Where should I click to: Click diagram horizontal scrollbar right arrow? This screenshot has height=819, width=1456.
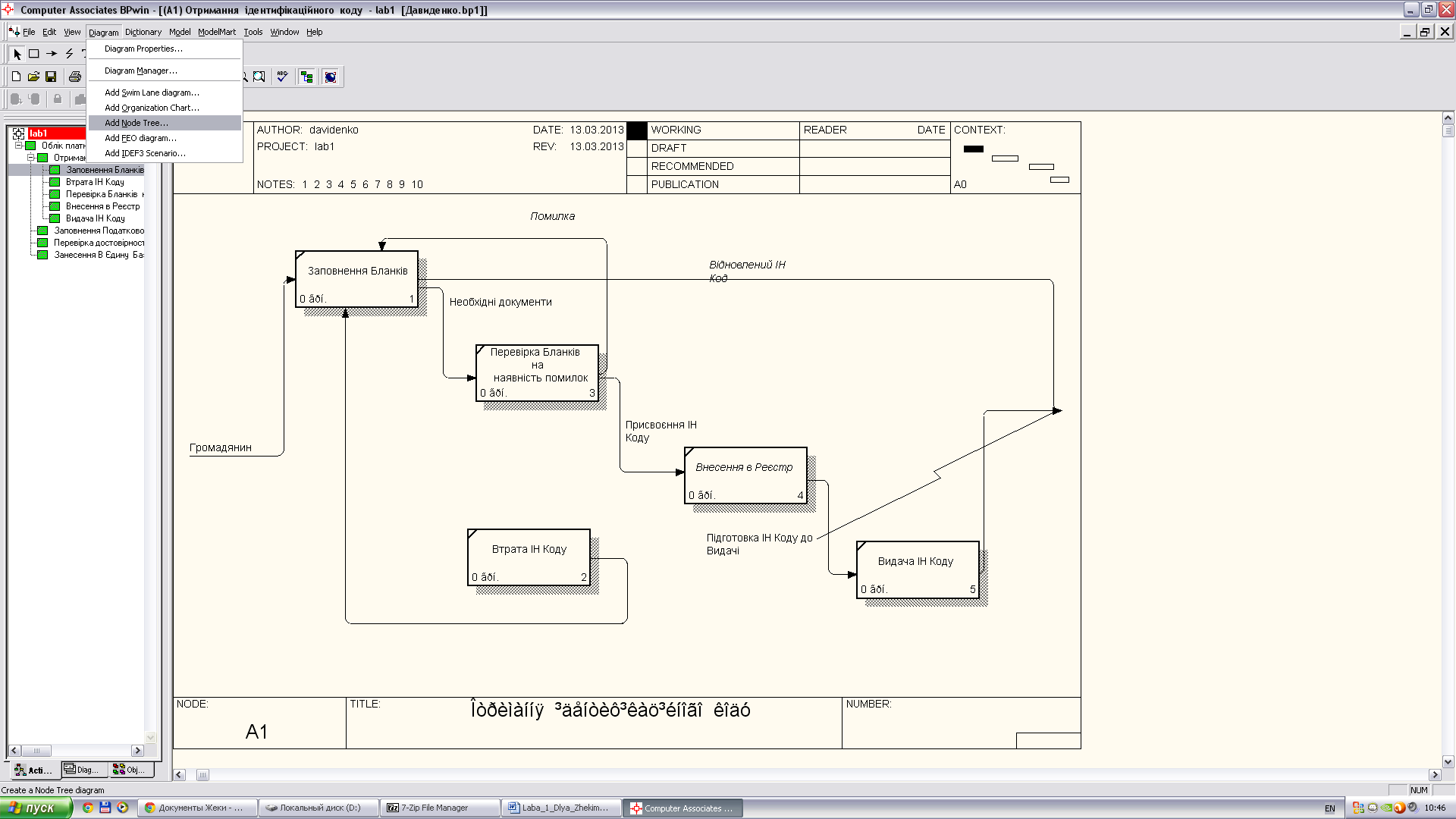(x=1435, y=775)
